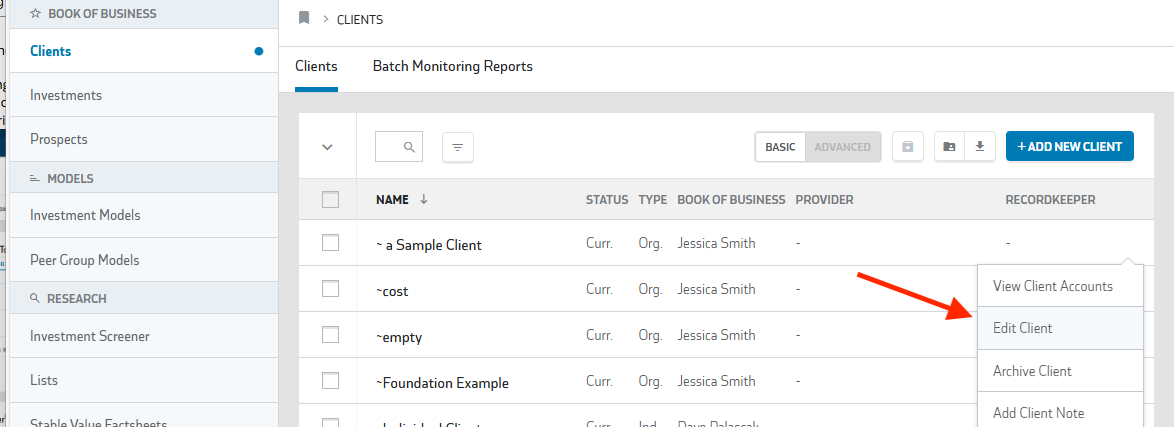Click the Name column sort arrow

[424, 200]
